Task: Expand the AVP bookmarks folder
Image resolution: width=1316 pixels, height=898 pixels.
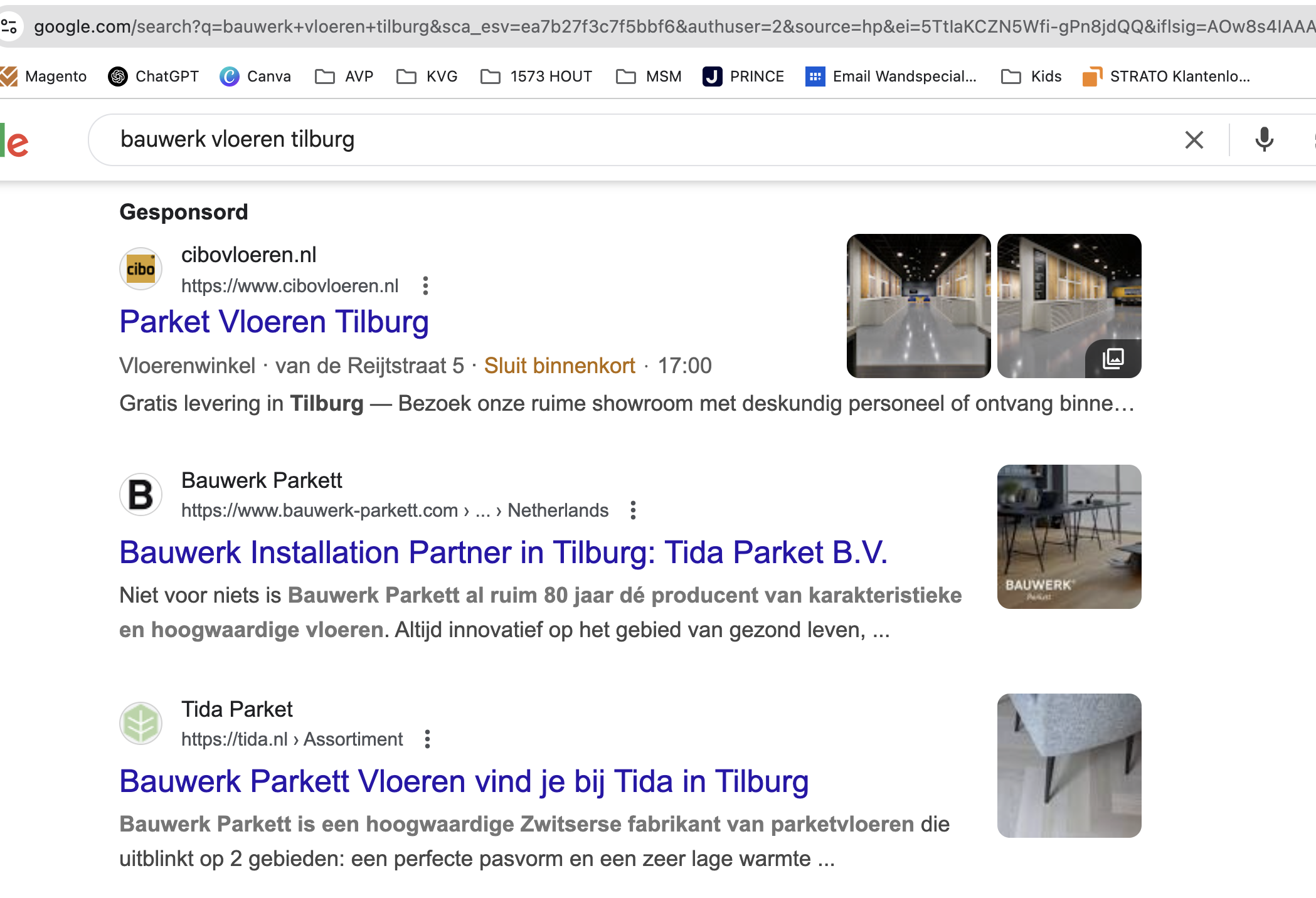Action: click(344, 77)
